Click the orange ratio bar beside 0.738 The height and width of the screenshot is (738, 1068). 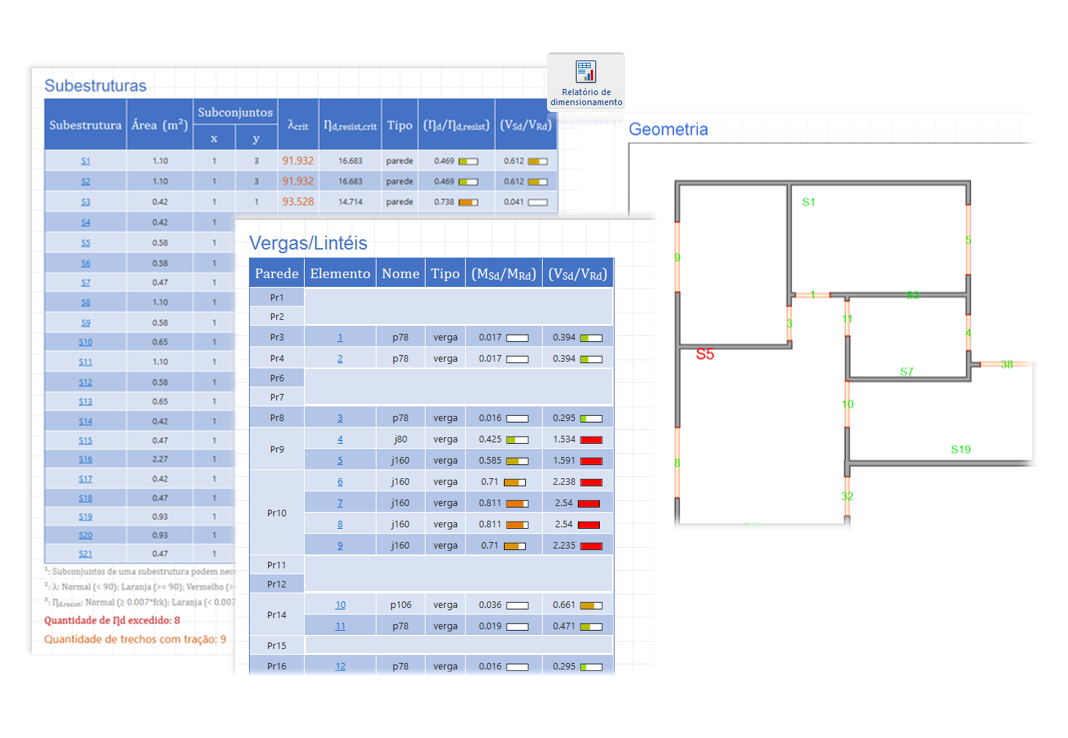pos(468,202)
